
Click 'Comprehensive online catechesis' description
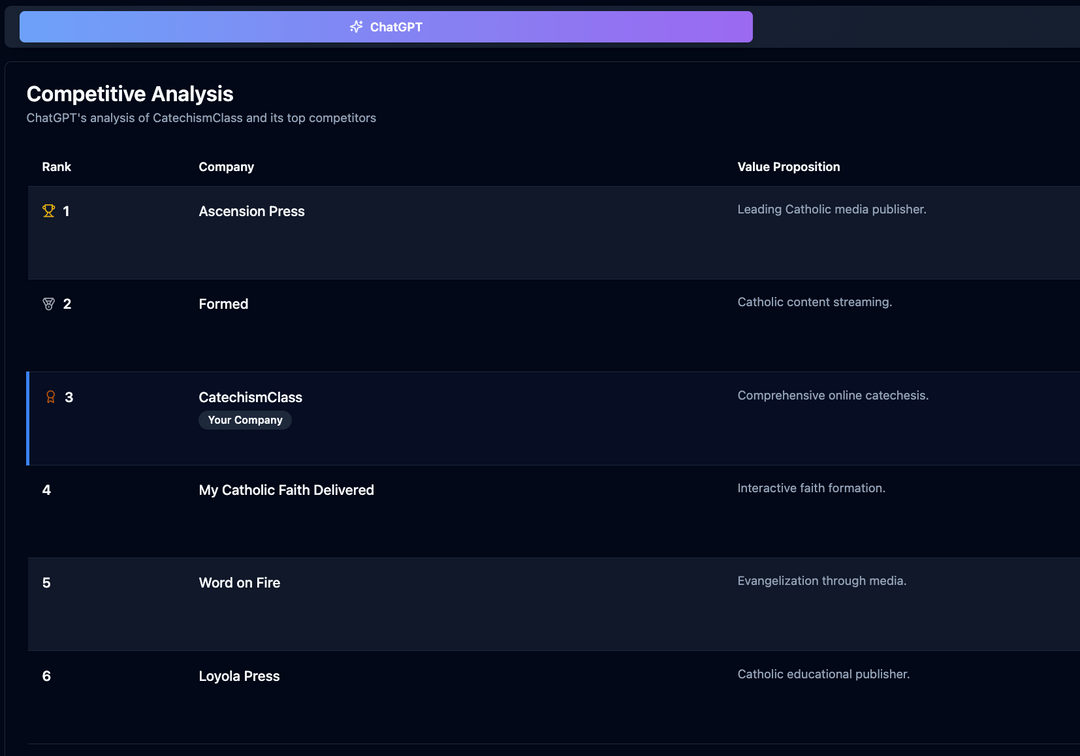click(832, 395)
